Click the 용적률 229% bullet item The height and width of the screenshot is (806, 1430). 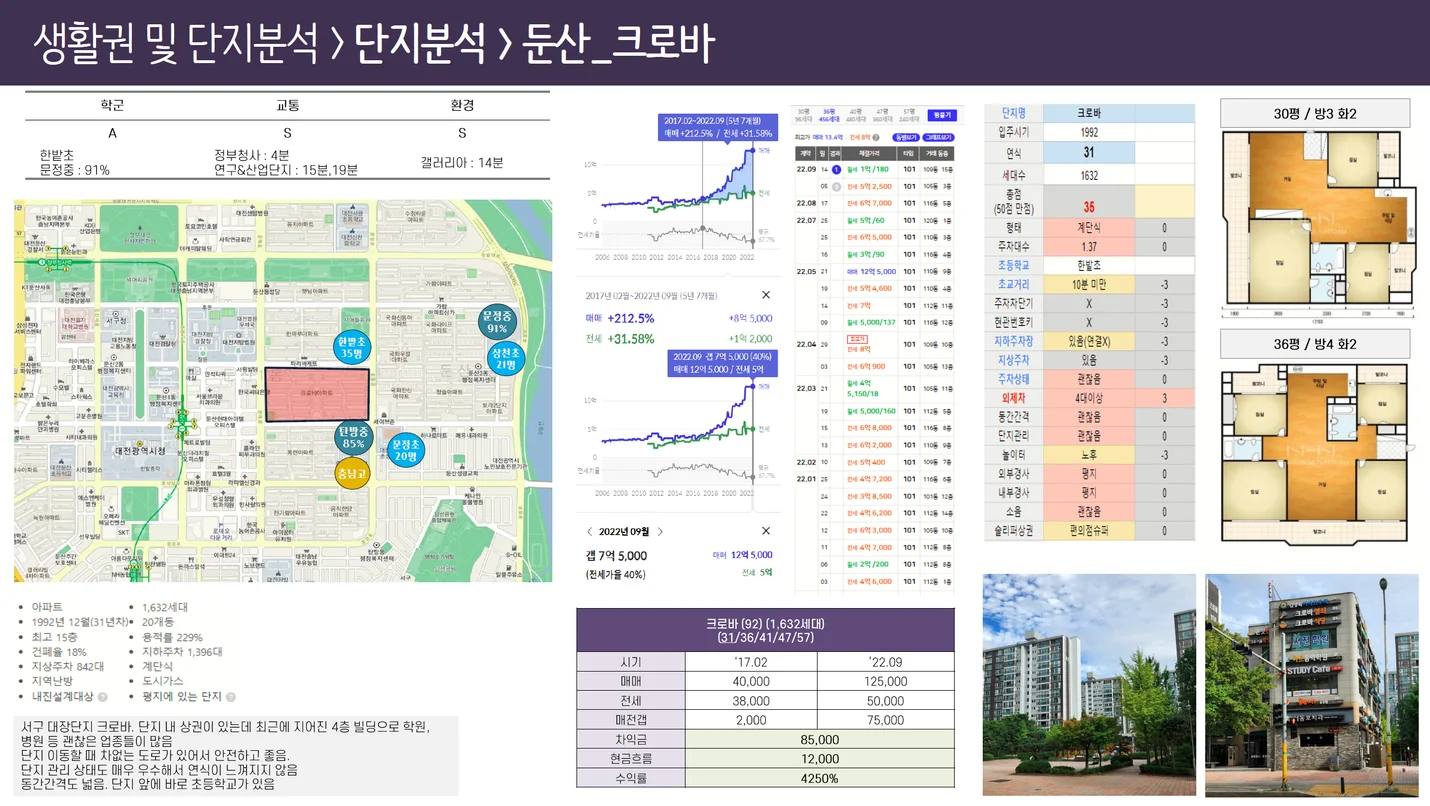[172, 637]
